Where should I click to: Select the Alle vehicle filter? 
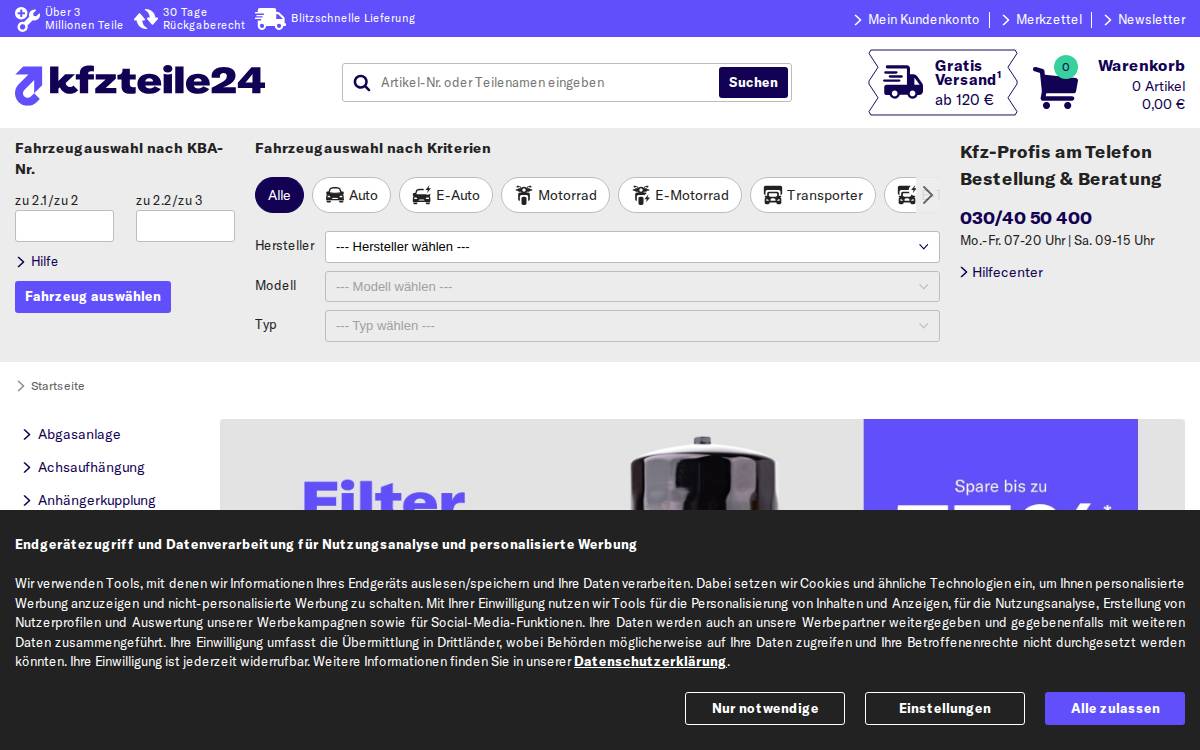point(279,195)
